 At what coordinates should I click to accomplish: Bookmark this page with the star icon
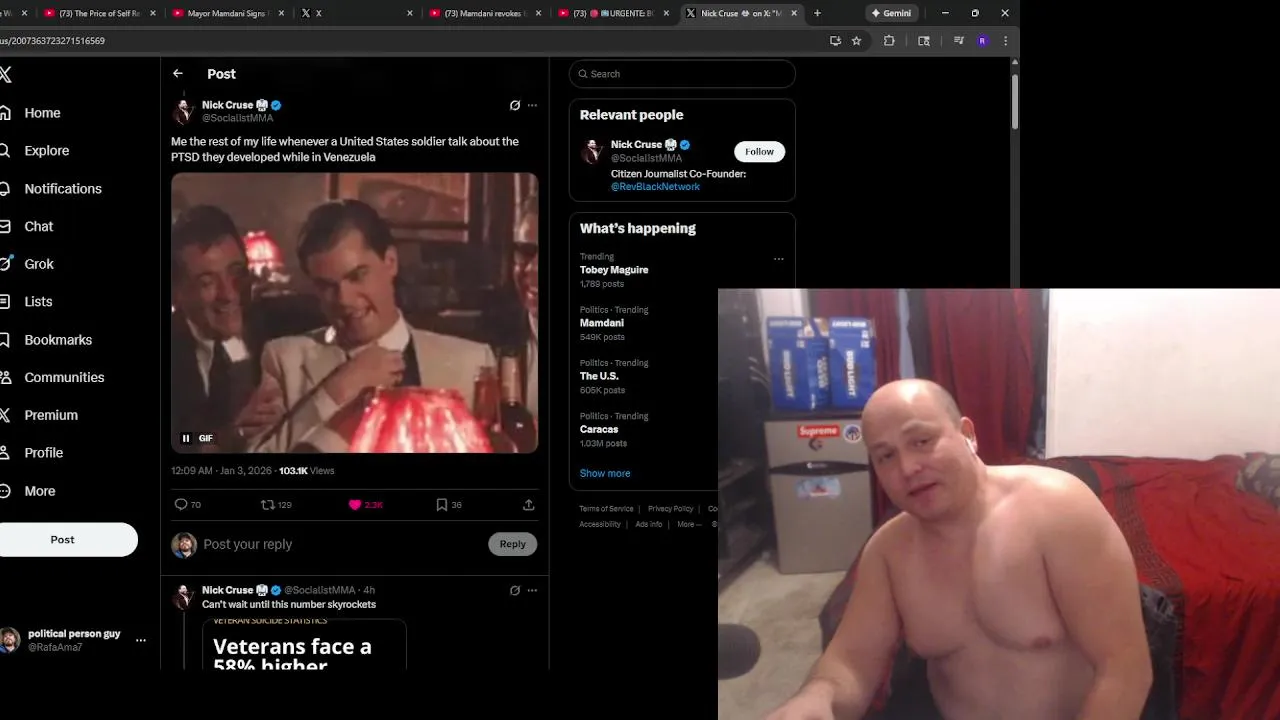coord(856,41)
